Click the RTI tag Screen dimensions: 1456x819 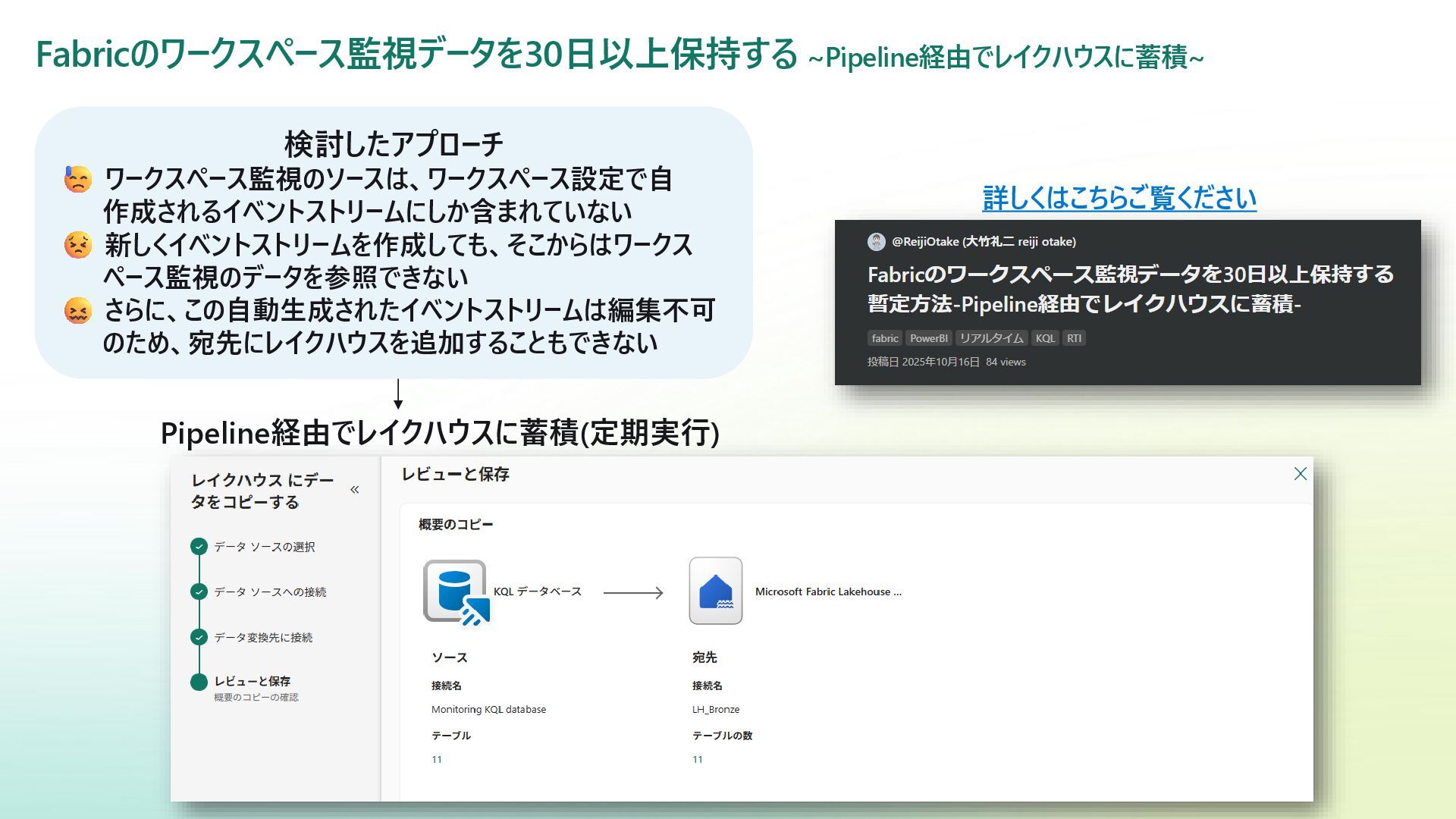click(x=1074, y=338)
